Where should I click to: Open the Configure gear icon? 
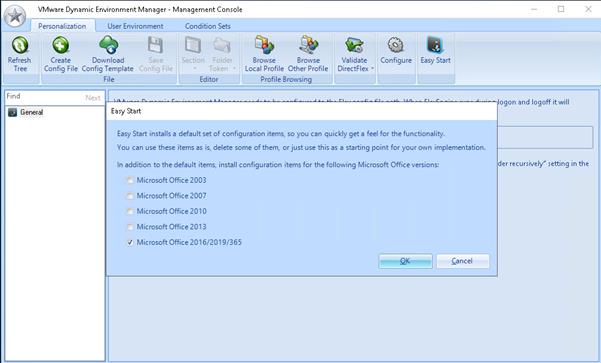click(x=396, y=45)
